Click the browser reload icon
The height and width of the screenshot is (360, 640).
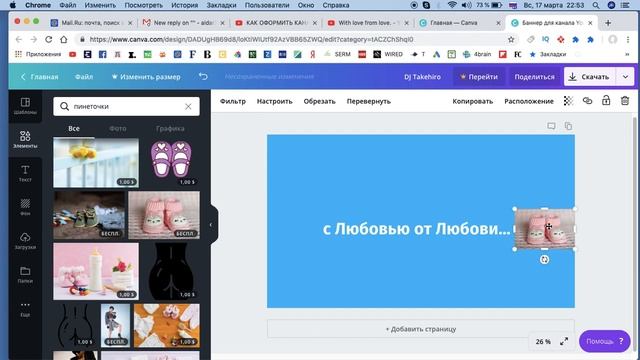[x=49, y=39]
